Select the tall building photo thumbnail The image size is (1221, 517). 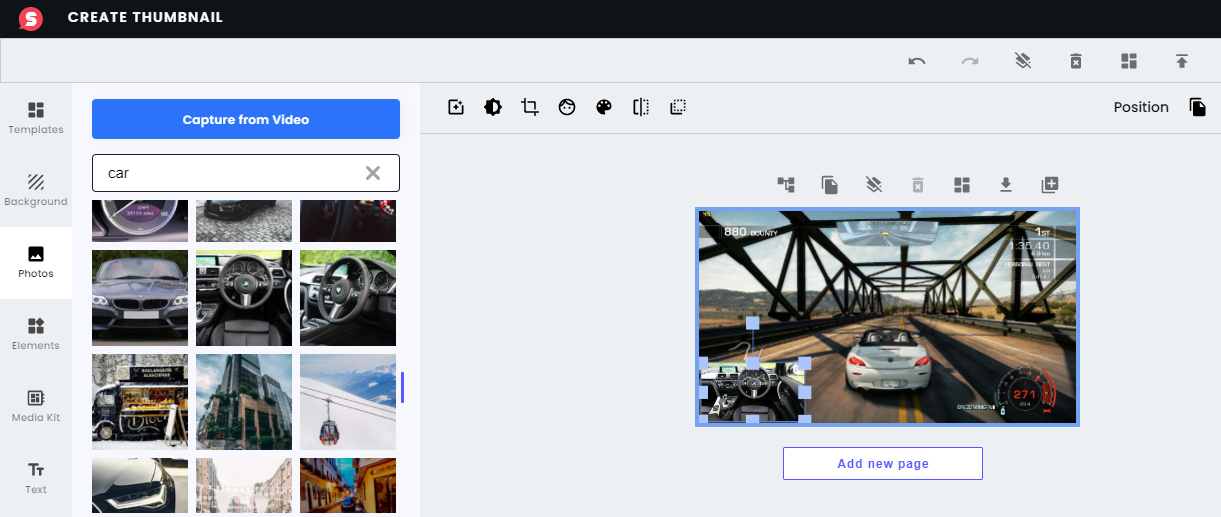(244, 402)
